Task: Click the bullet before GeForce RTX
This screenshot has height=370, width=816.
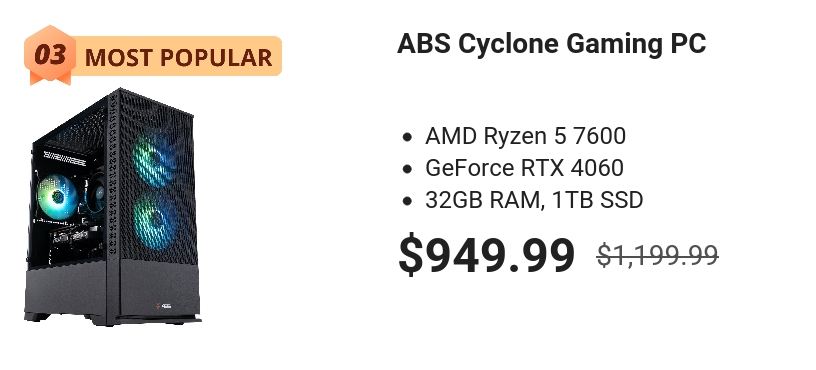Action: (407, 169)
